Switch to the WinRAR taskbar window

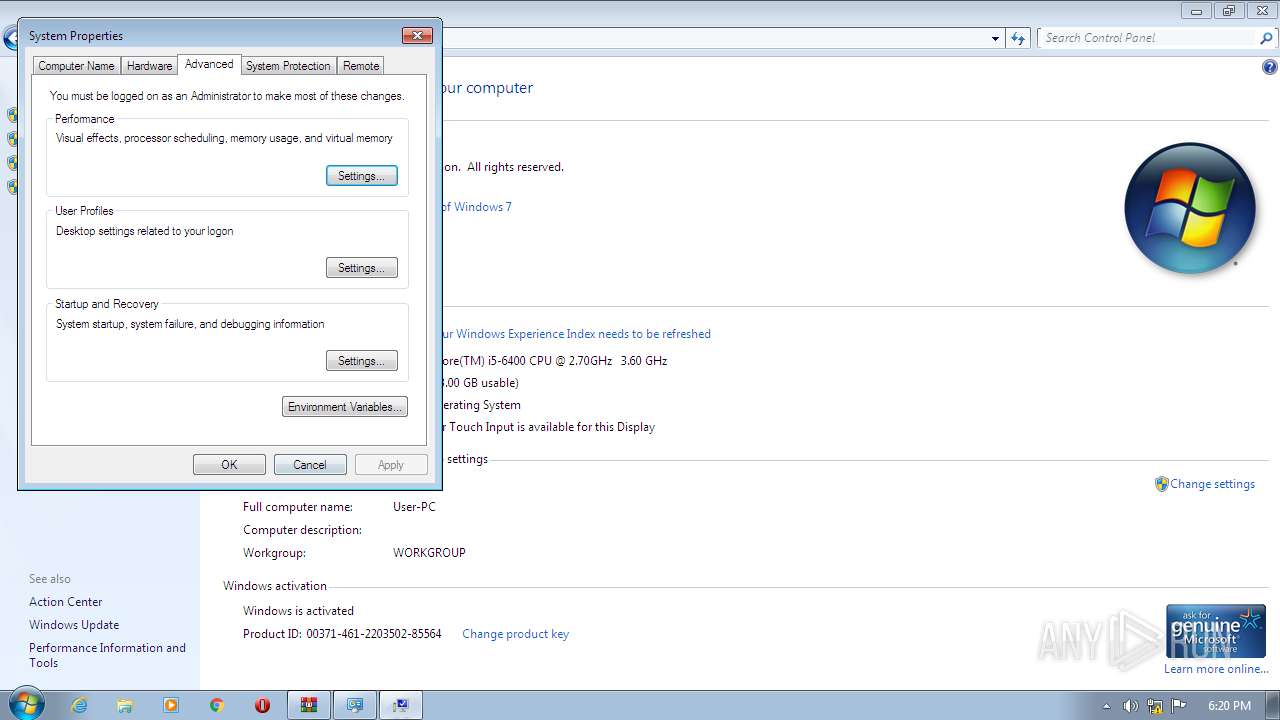pyautogui.click(x=309, y=705)
